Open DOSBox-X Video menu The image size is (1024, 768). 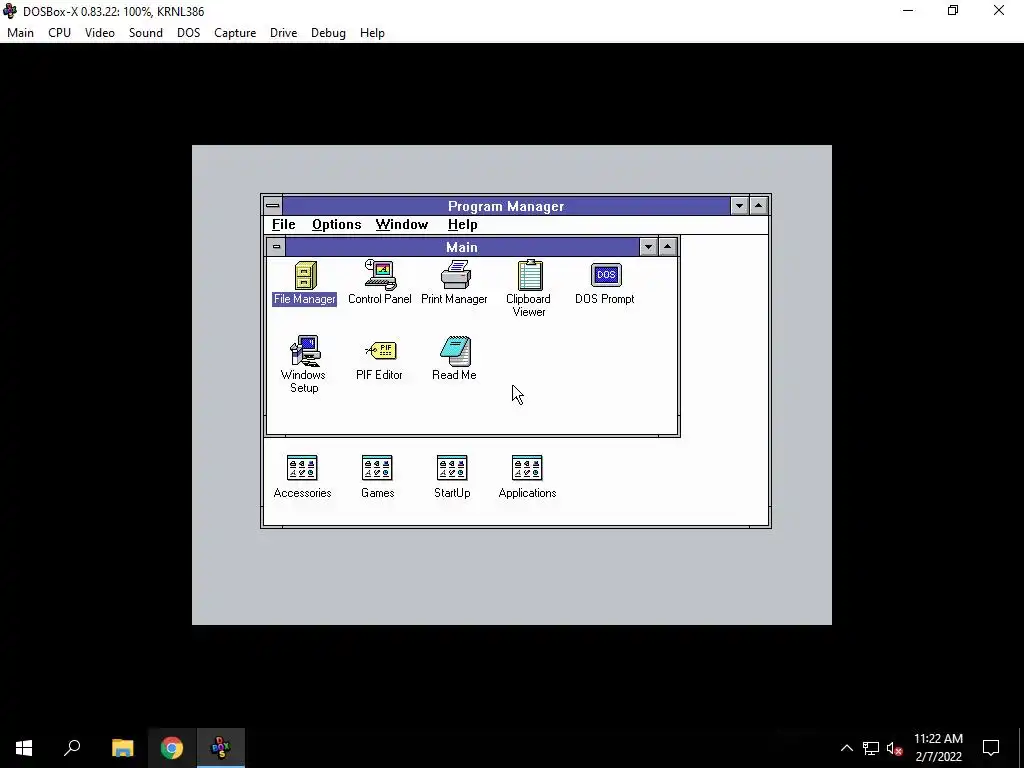(100, 33)
